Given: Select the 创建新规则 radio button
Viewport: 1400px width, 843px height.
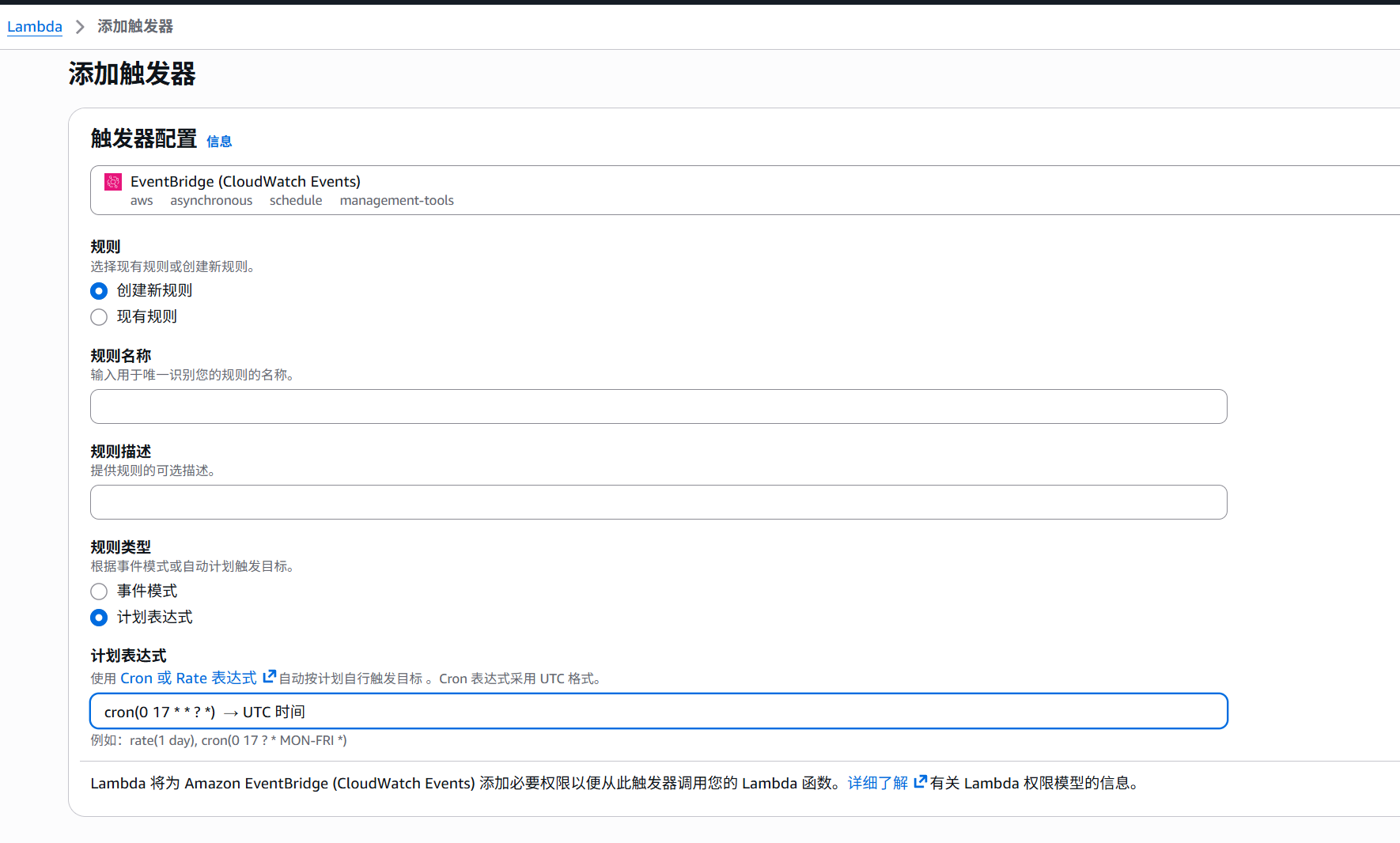Looking at the screenshot, I should coord(99,291).
